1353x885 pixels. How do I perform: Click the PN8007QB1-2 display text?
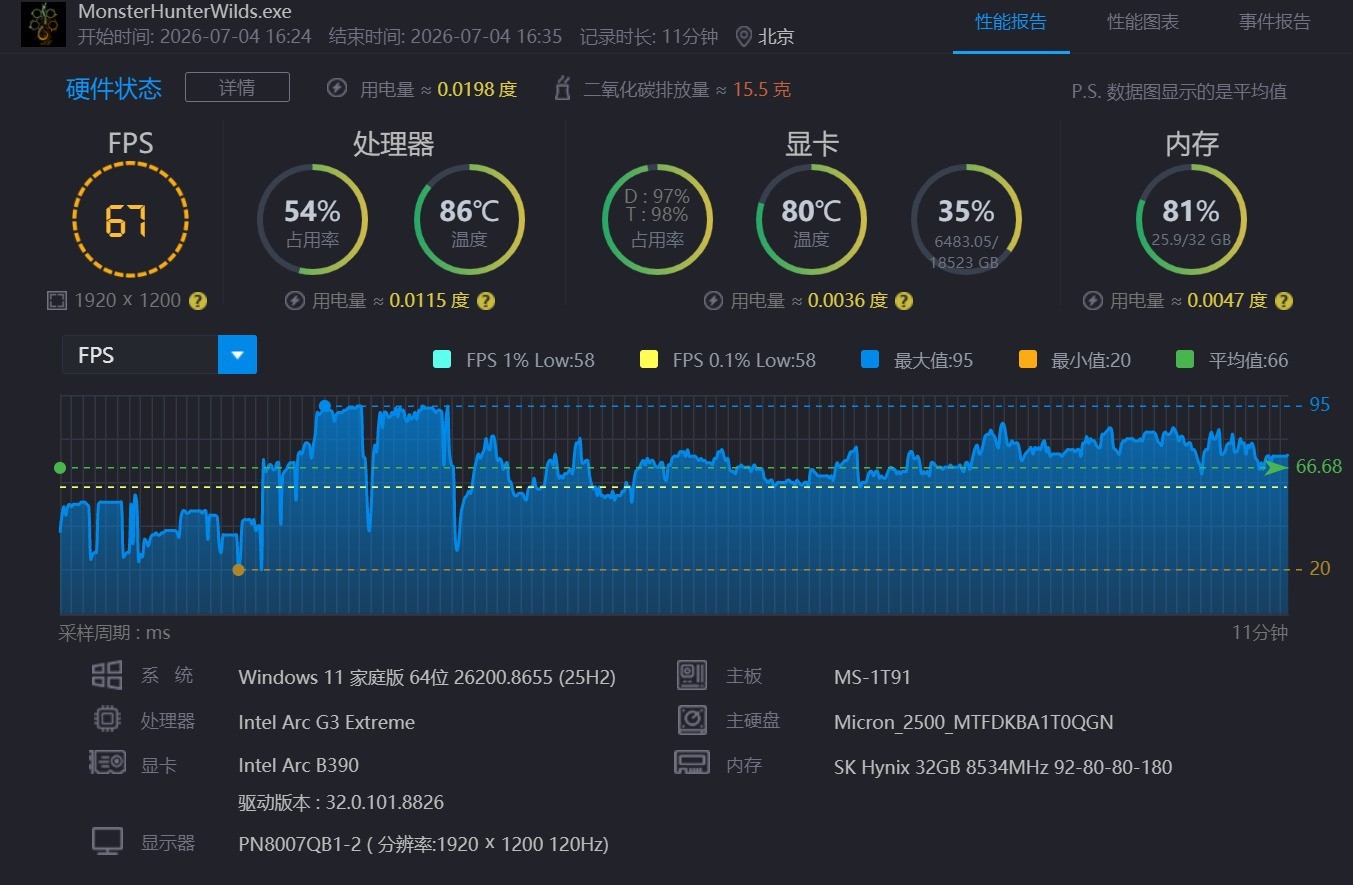click(423, 844)
